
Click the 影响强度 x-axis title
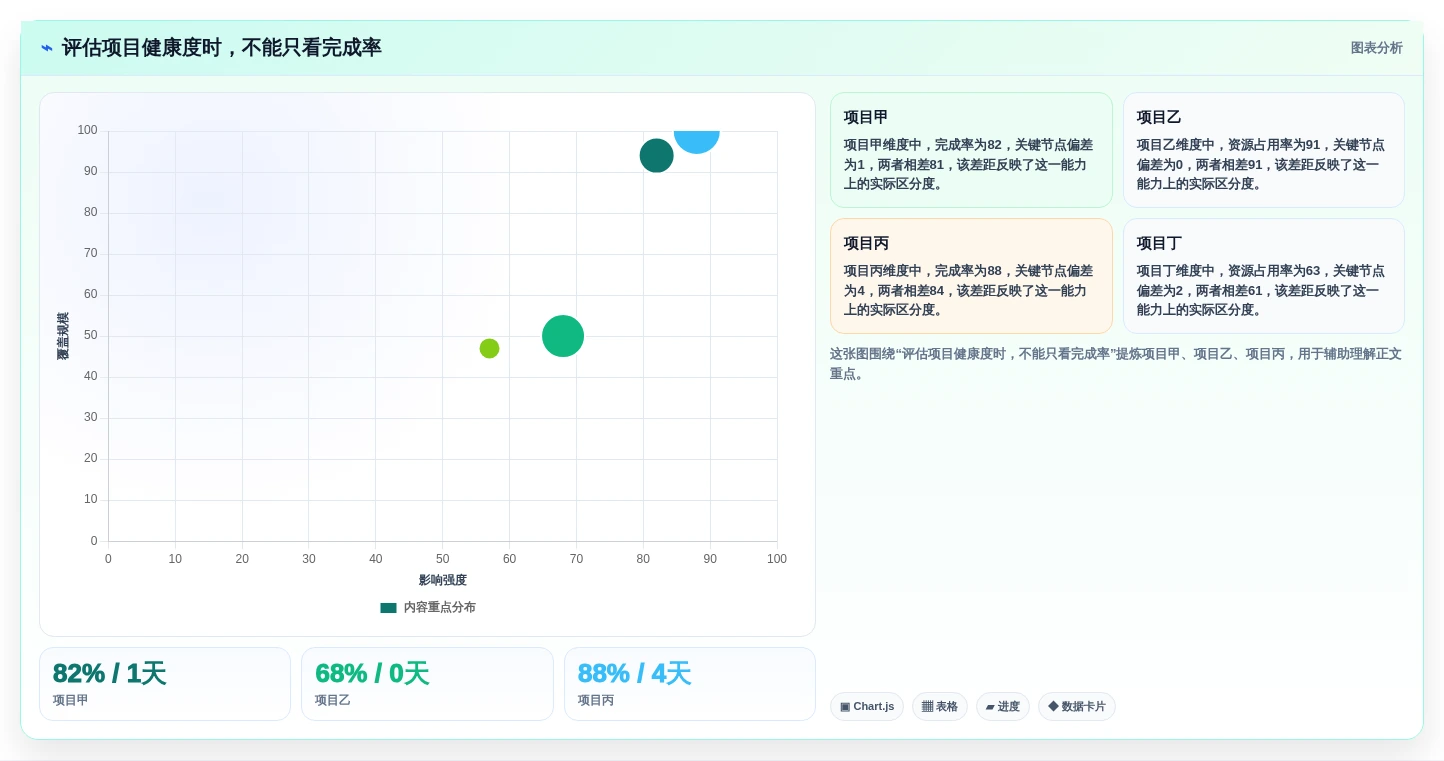[x=442, y=580]
